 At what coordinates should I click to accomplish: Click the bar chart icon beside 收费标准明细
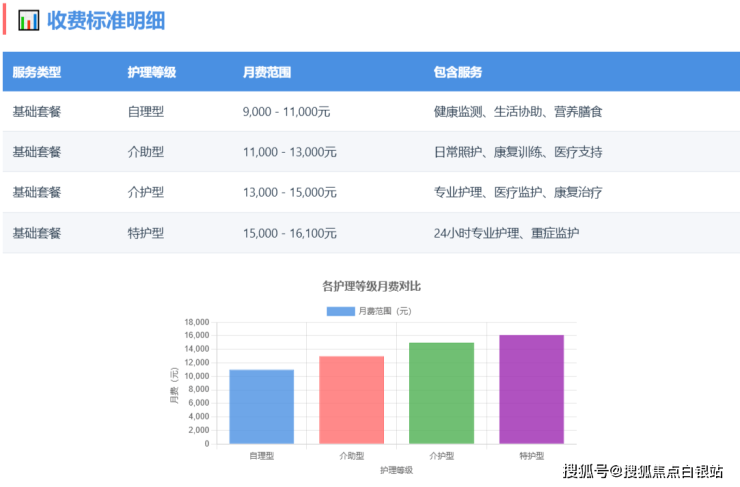pyautogui.click(x=29, y=20)
